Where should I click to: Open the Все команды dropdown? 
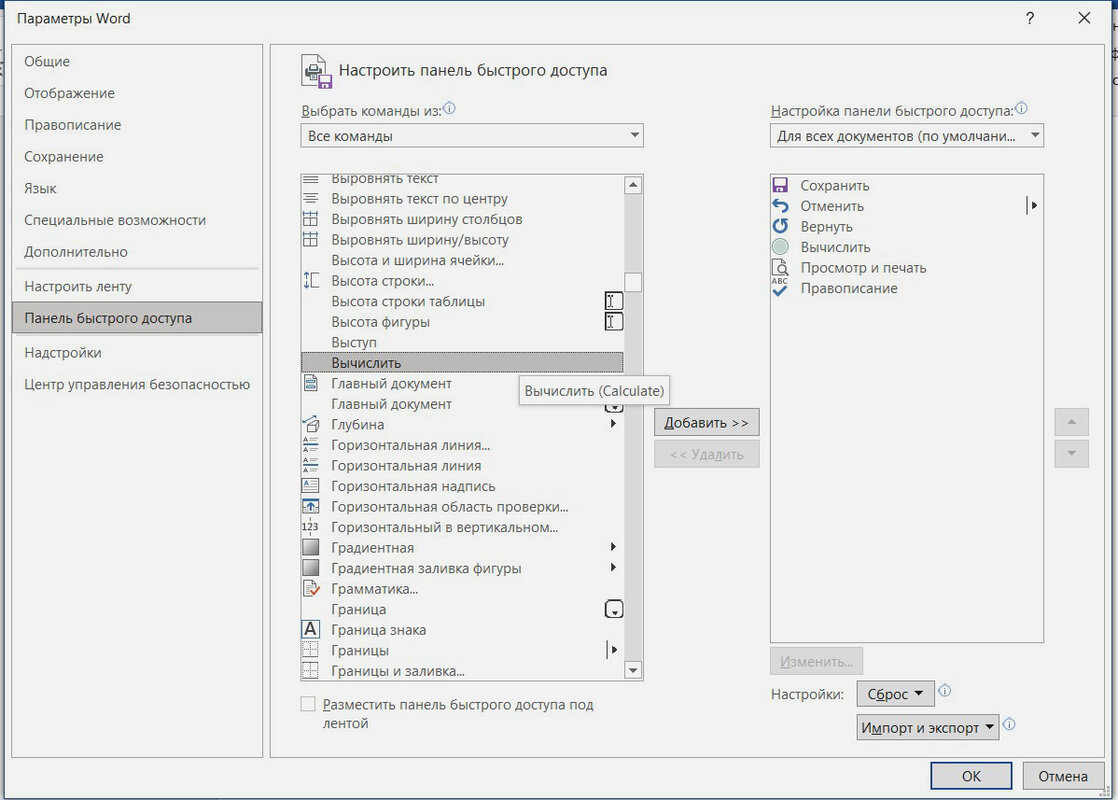click(x=472, y=136)
